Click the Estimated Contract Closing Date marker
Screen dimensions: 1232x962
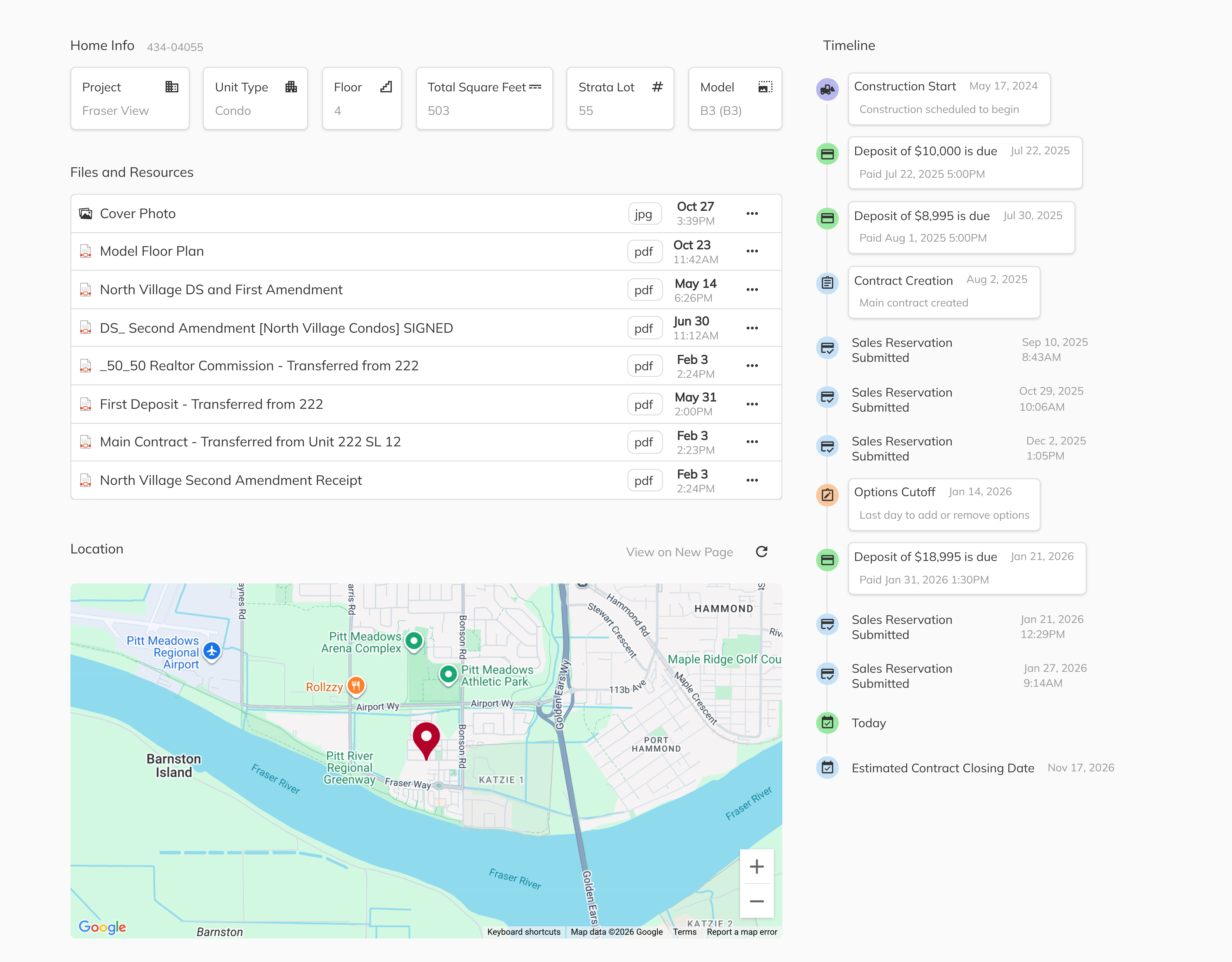click(827, 768)
